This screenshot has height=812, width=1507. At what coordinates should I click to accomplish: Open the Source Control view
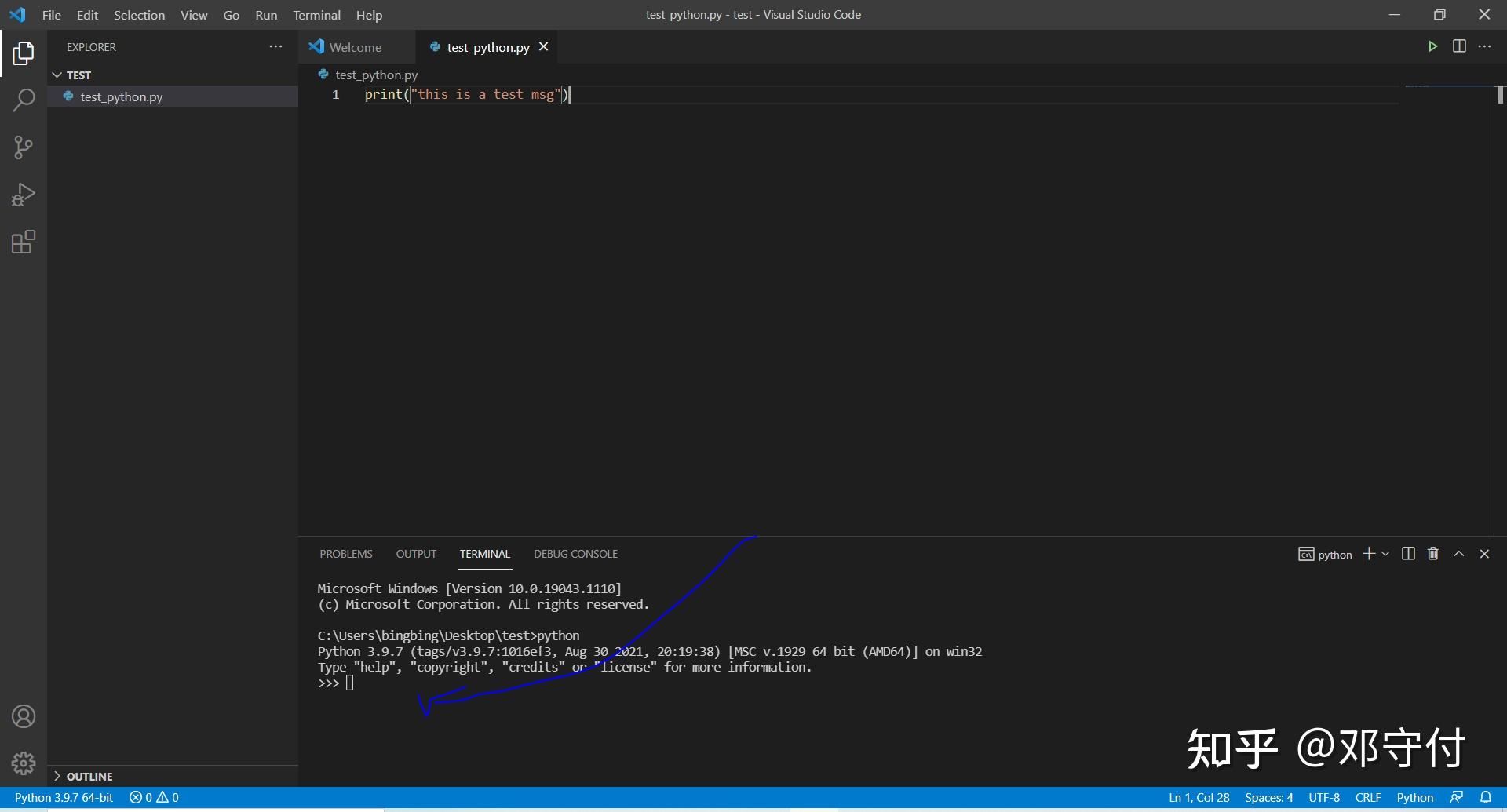tap(24, 147)
